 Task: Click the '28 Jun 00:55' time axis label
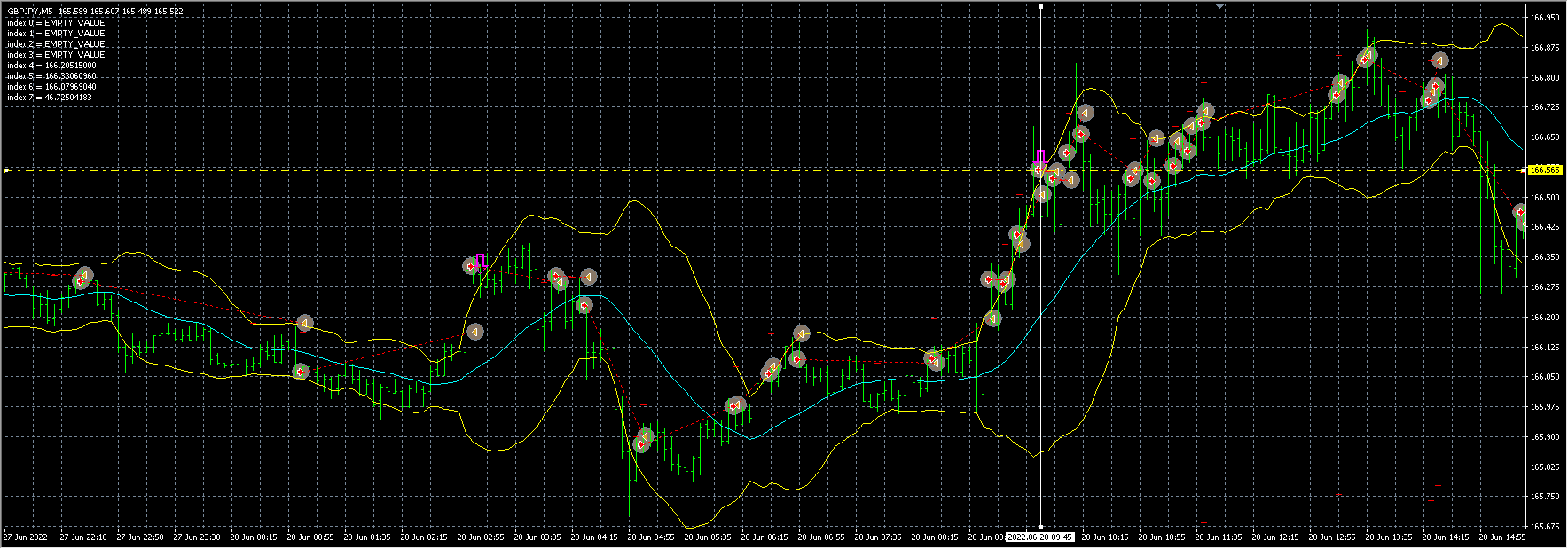tap(310, 537)
